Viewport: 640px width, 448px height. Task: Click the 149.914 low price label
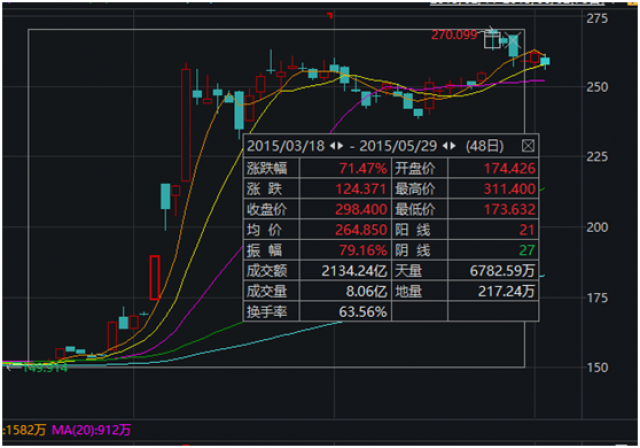27,368
